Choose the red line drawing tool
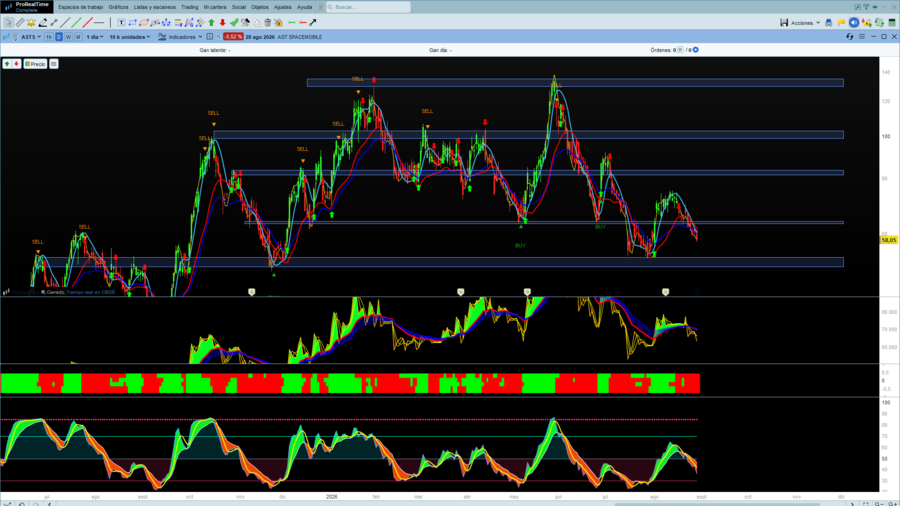This screenshot has height=506, width=900. [x=87, y=22]
